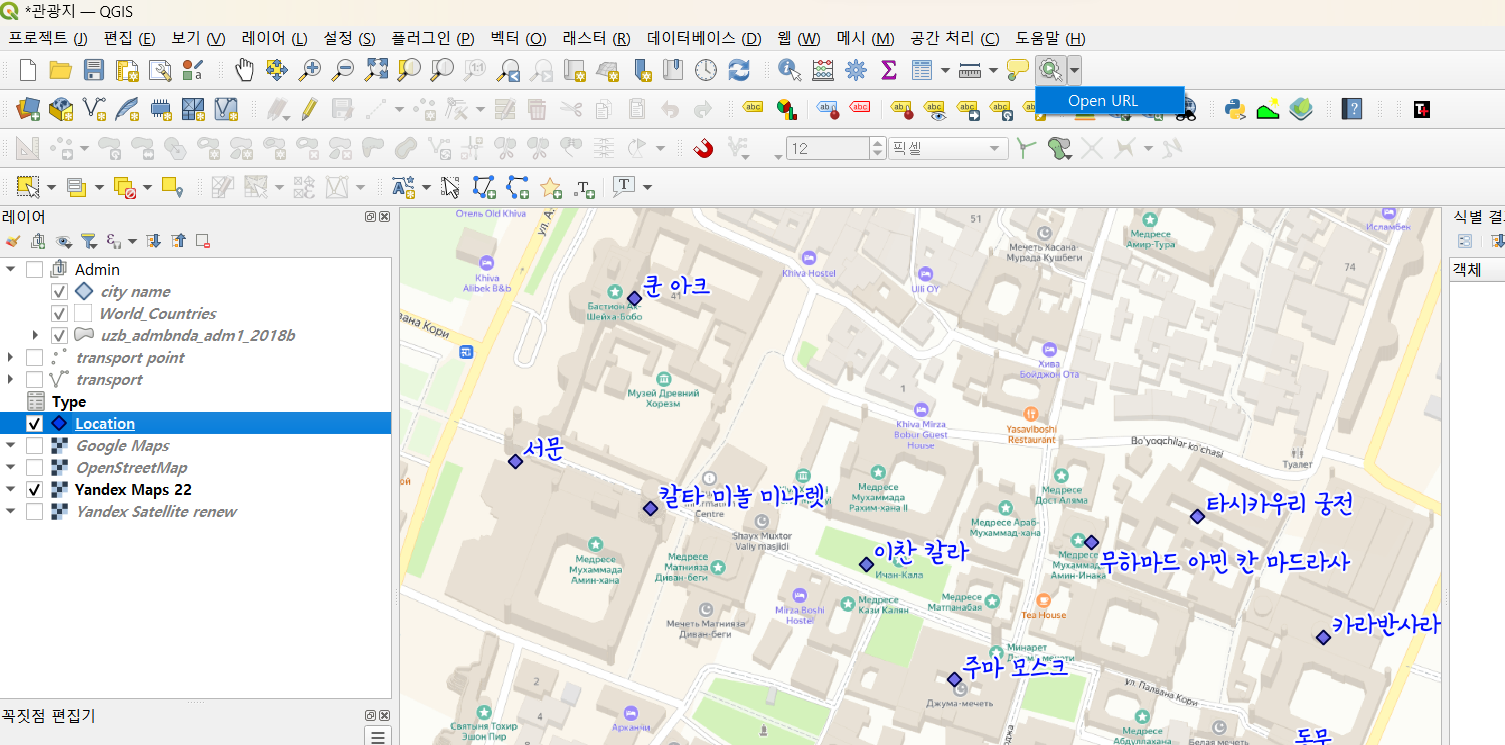
Task: Uncheck the World_Countries layer checkbox
Action: point(59,313)
